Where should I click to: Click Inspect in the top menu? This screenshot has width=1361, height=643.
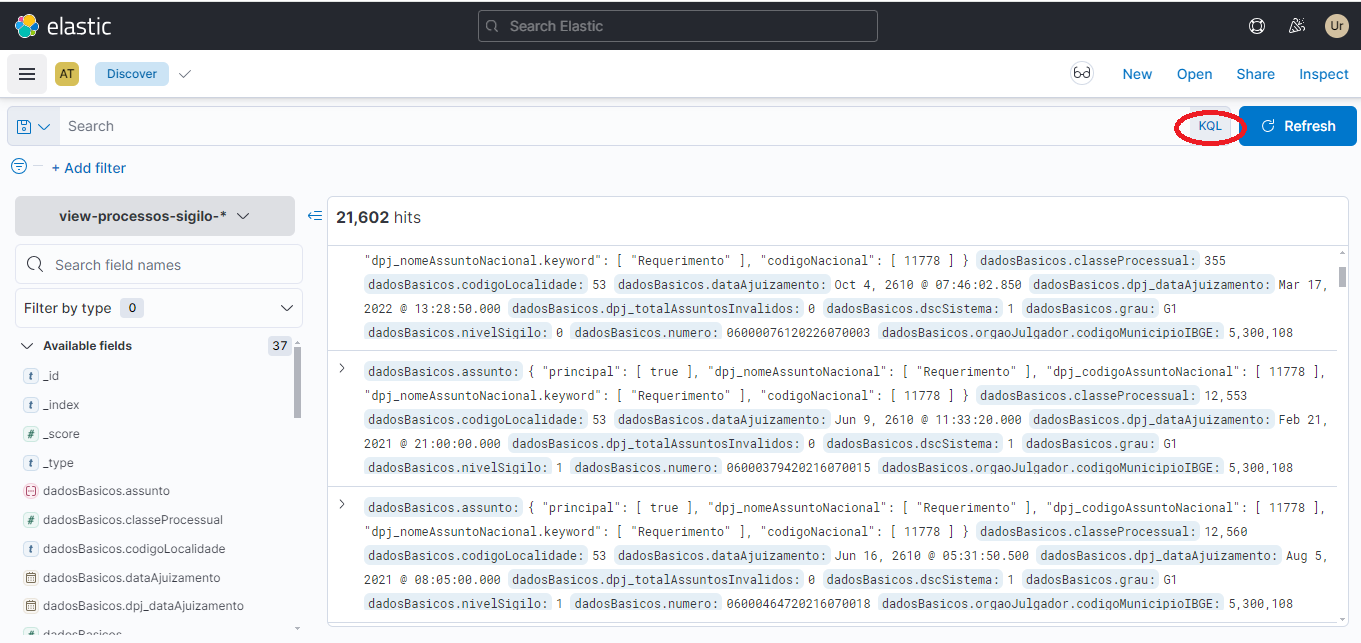(x=1323, y=74)
